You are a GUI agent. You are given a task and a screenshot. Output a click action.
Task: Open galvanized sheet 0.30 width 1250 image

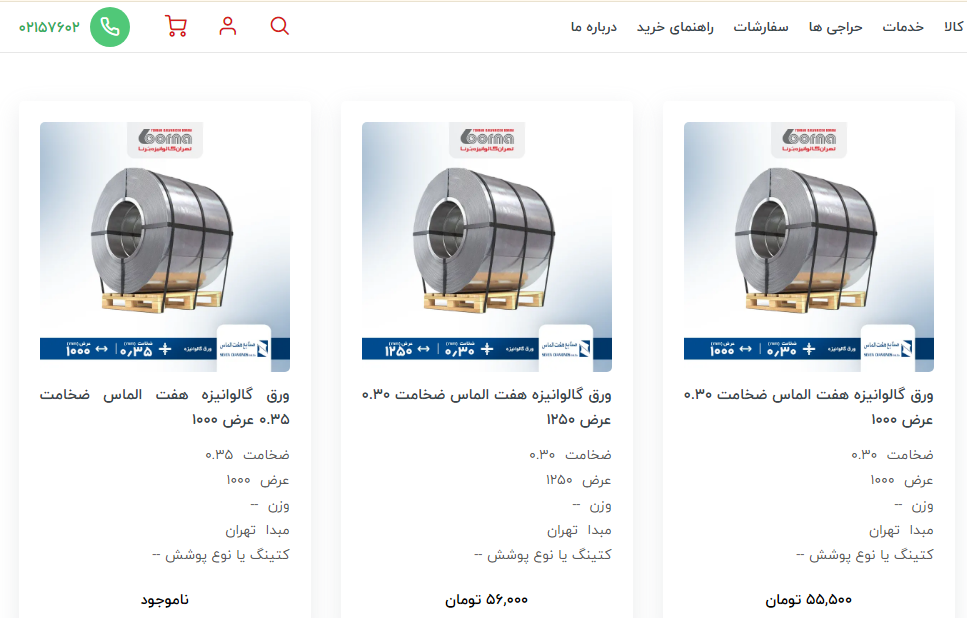click(487, 247)
